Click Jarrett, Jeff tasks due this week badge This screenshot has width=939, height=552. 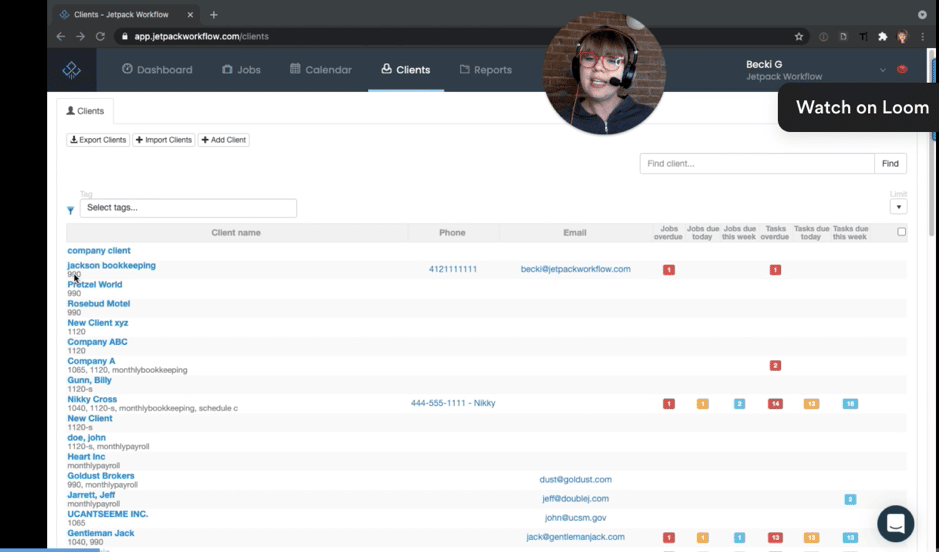pos(850,500)
